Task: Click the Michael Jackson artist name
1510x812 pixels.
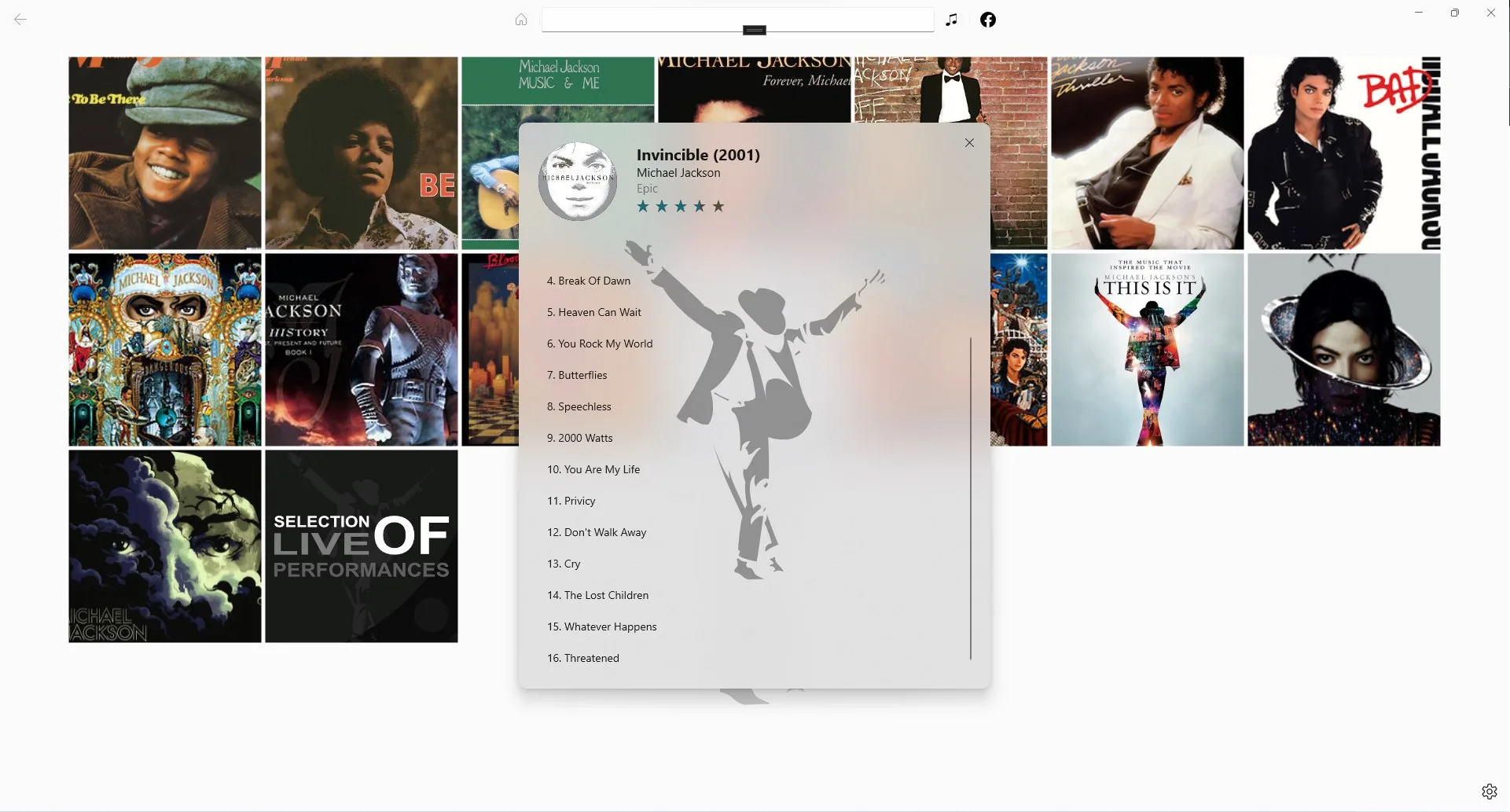Action: click(x=678, y=173)
